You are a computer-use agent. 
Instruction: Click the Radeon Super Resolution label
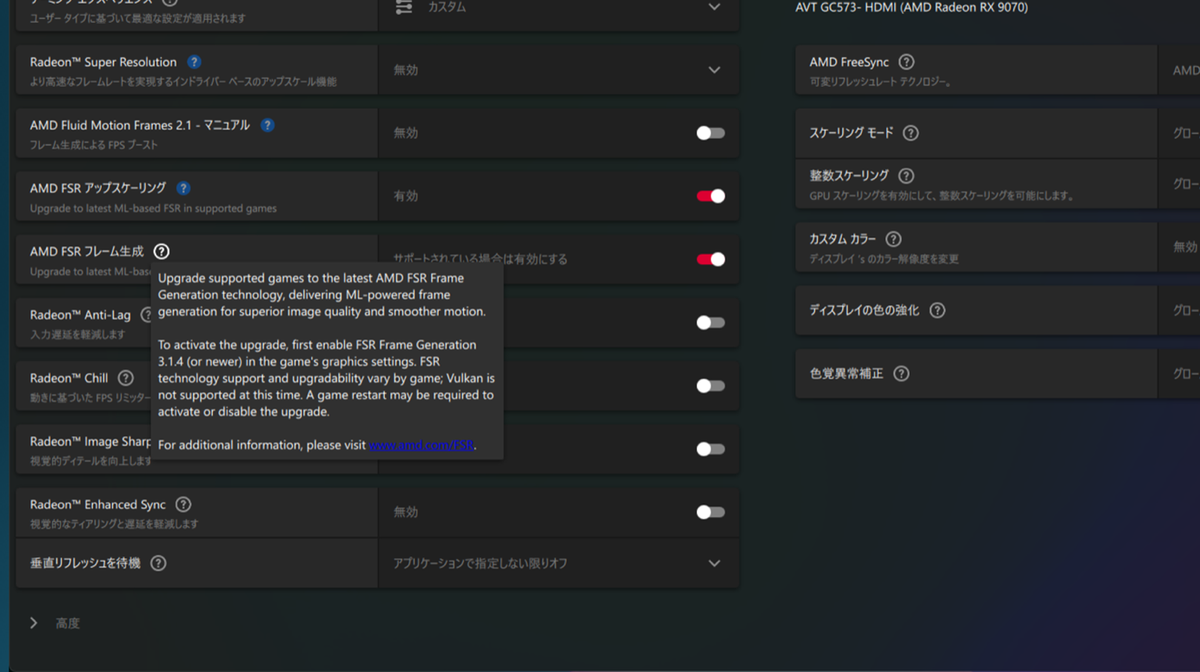[103, 62]
